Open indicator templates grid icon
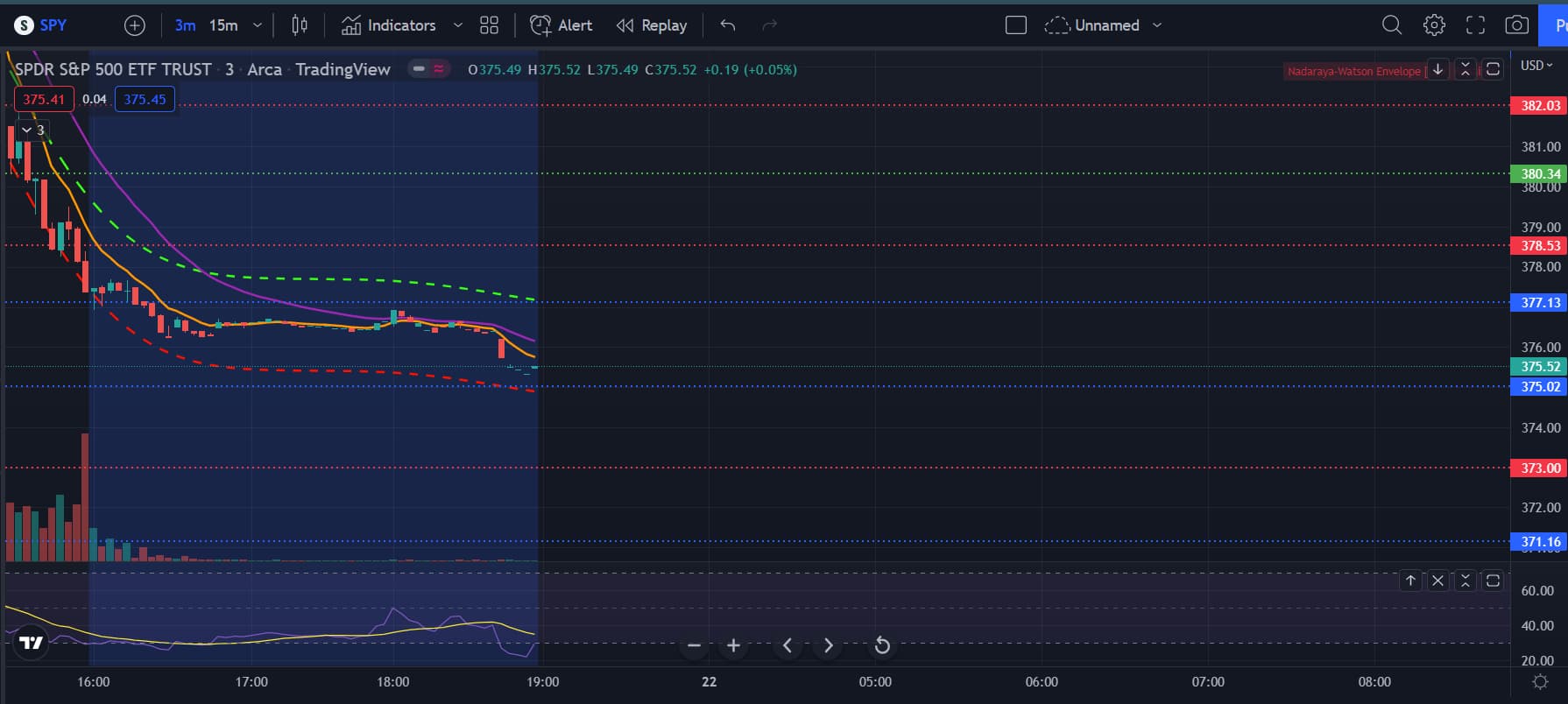Viewport: 1568px width, 704px height. pyautogui.click(x=490, y=25)
